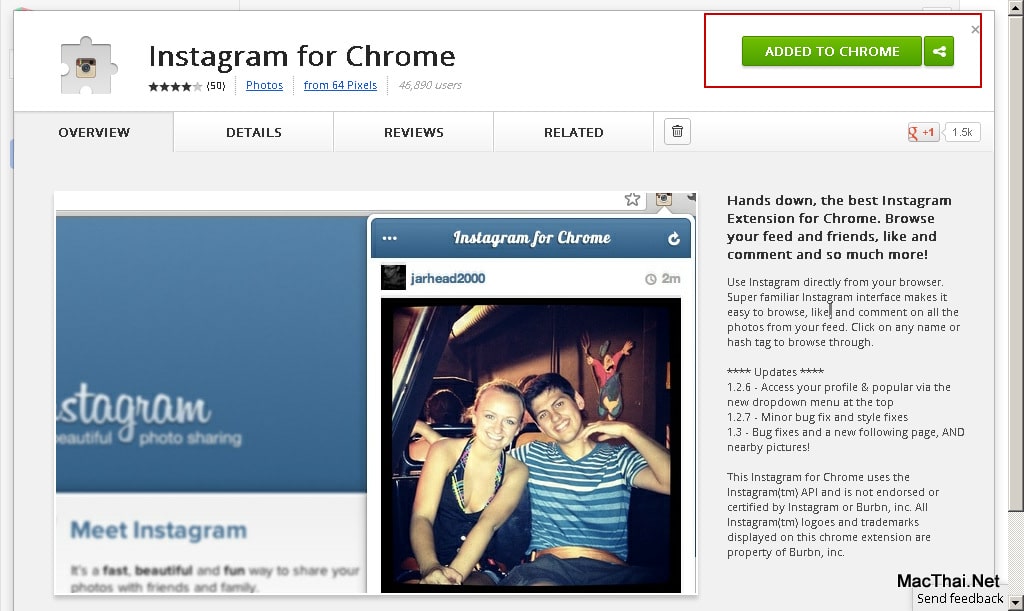Select the Related tab

(x=573, y=133)
